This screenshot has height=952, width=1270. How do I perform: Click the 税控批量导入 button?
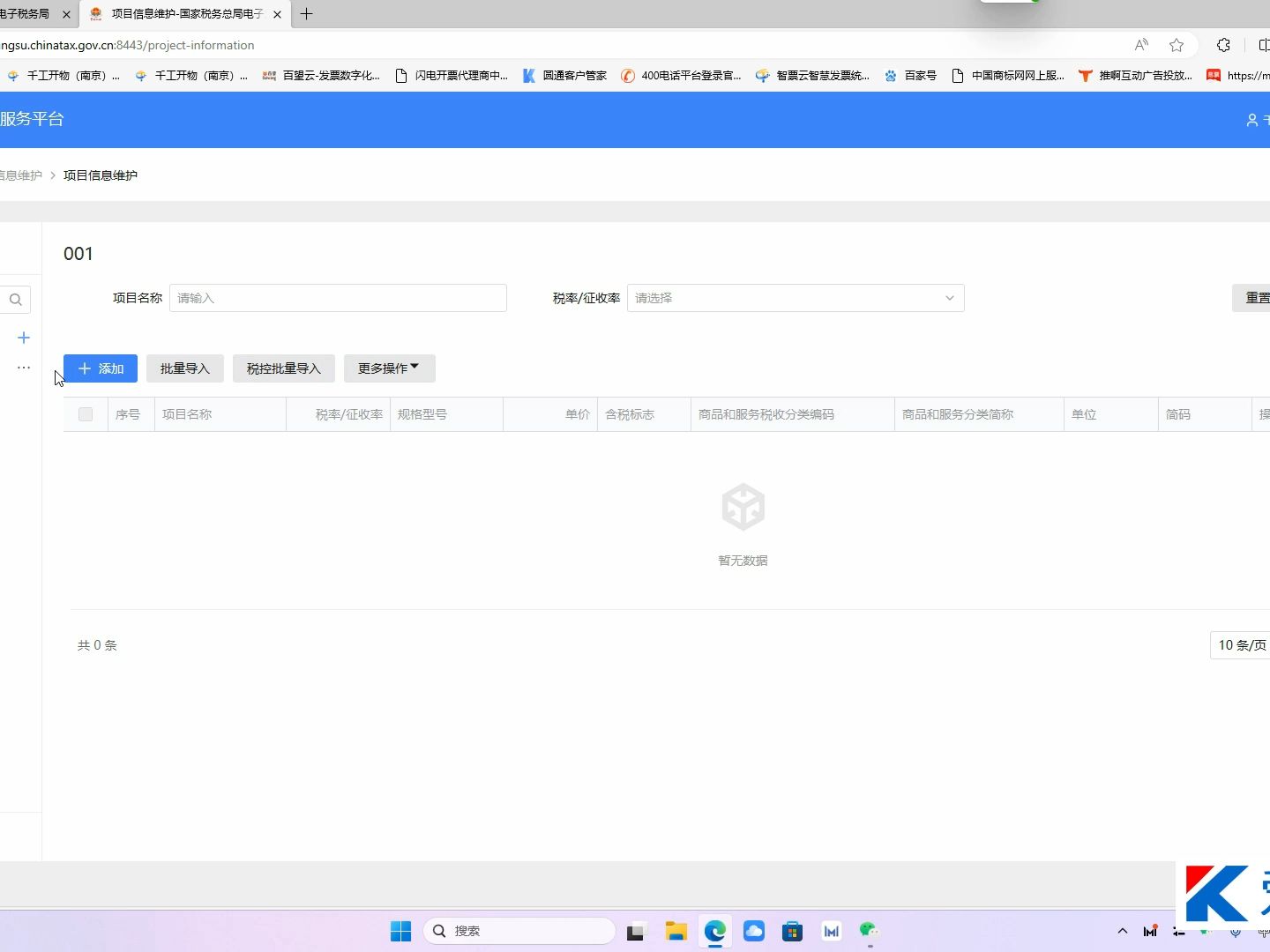pyautogui.click(x=284, y=368)
